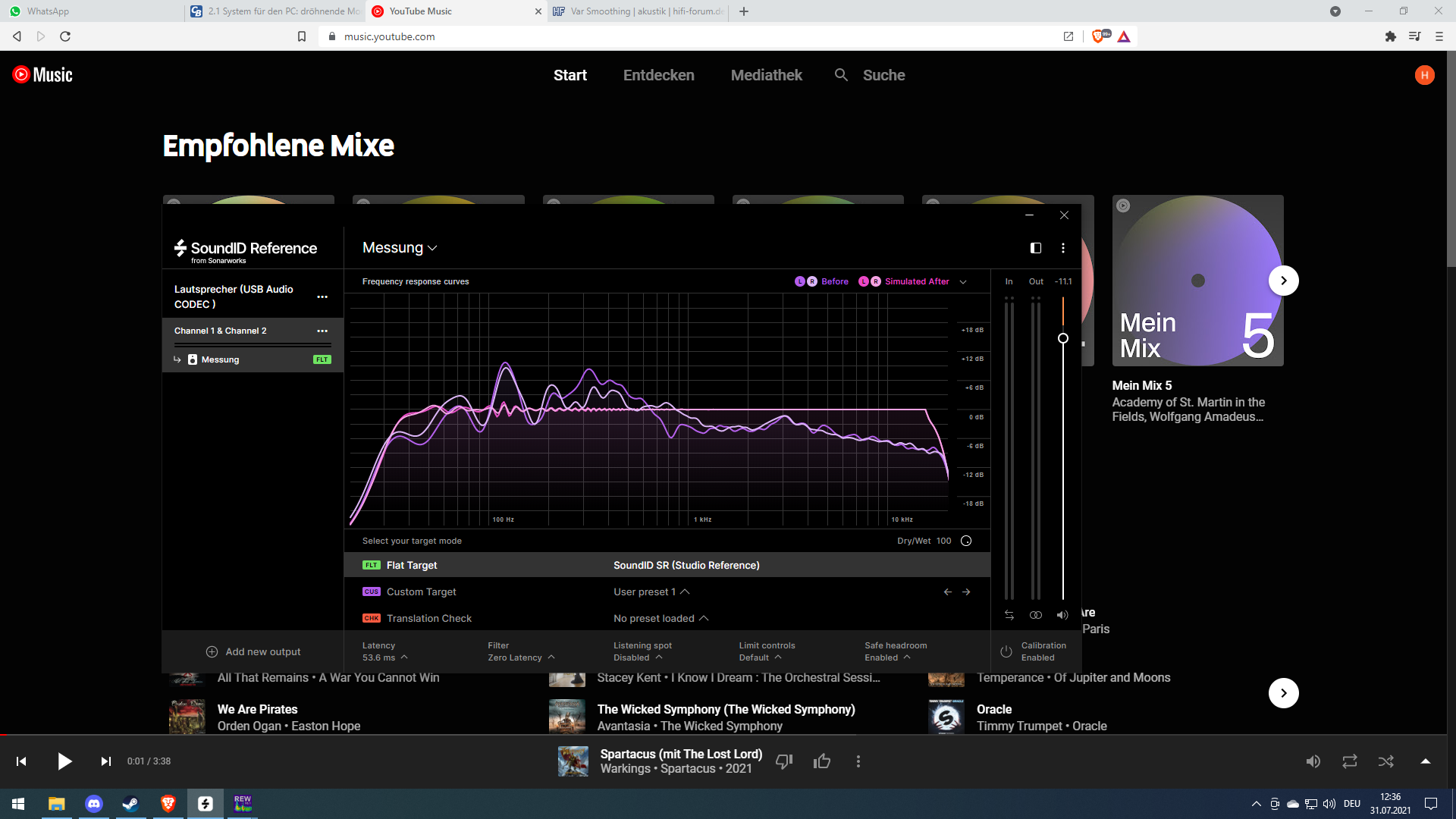Click the mono overlapping circles icon
Screen dimensions: 1456x819
click(1036, 615)
